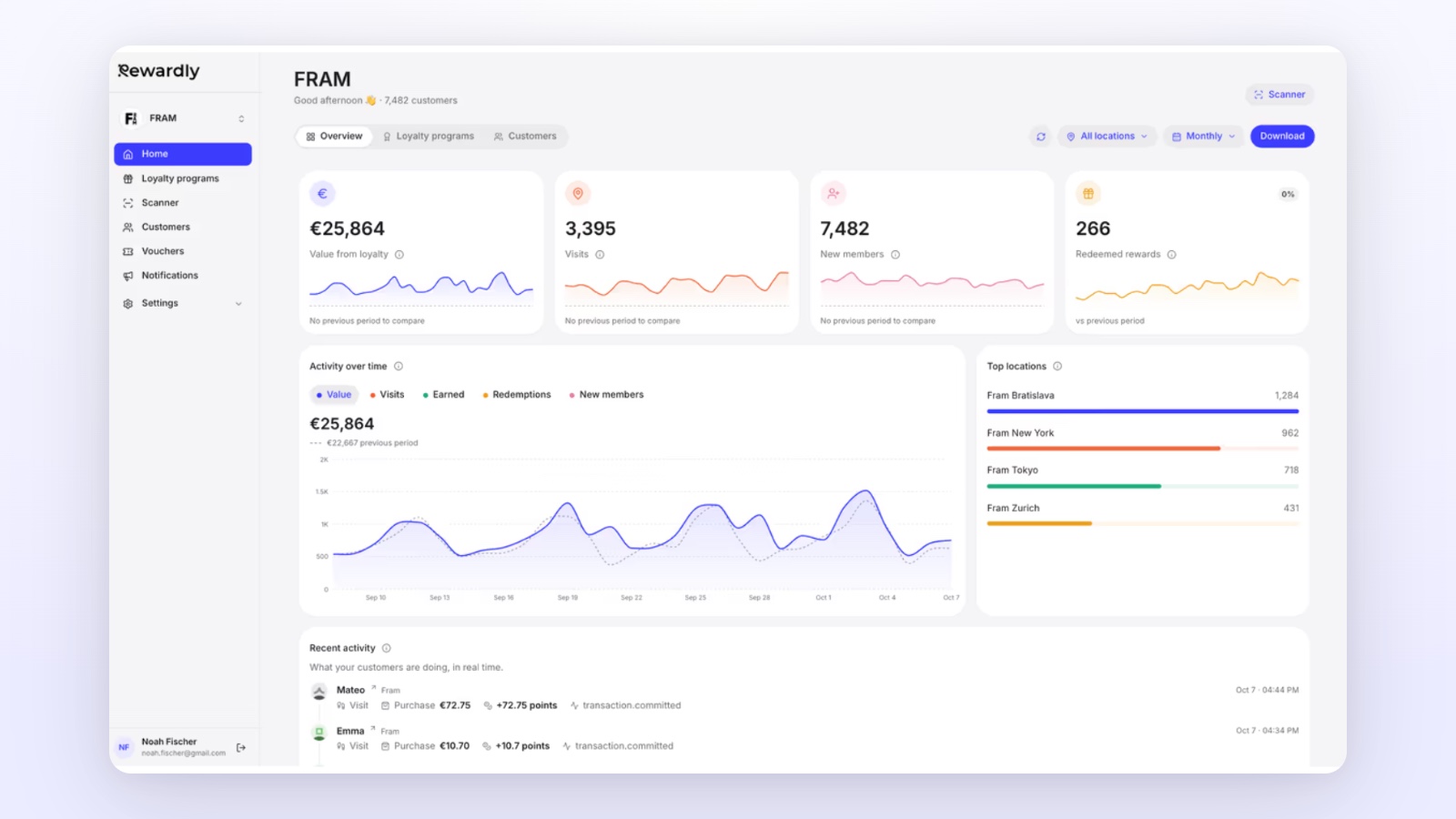Click the Fram Bratislava progress bar
Viewport: 1456px width, 819px height.
[1143, 411]
